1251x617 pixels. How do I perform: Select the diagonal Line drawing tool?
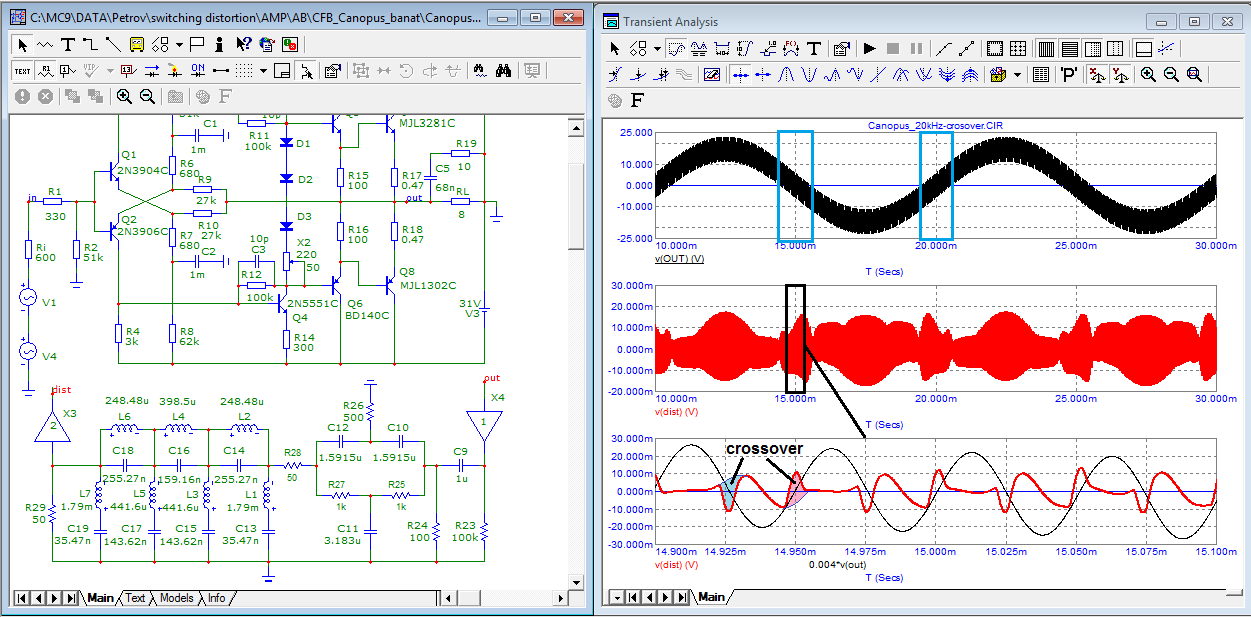click(x=113, y=44)
